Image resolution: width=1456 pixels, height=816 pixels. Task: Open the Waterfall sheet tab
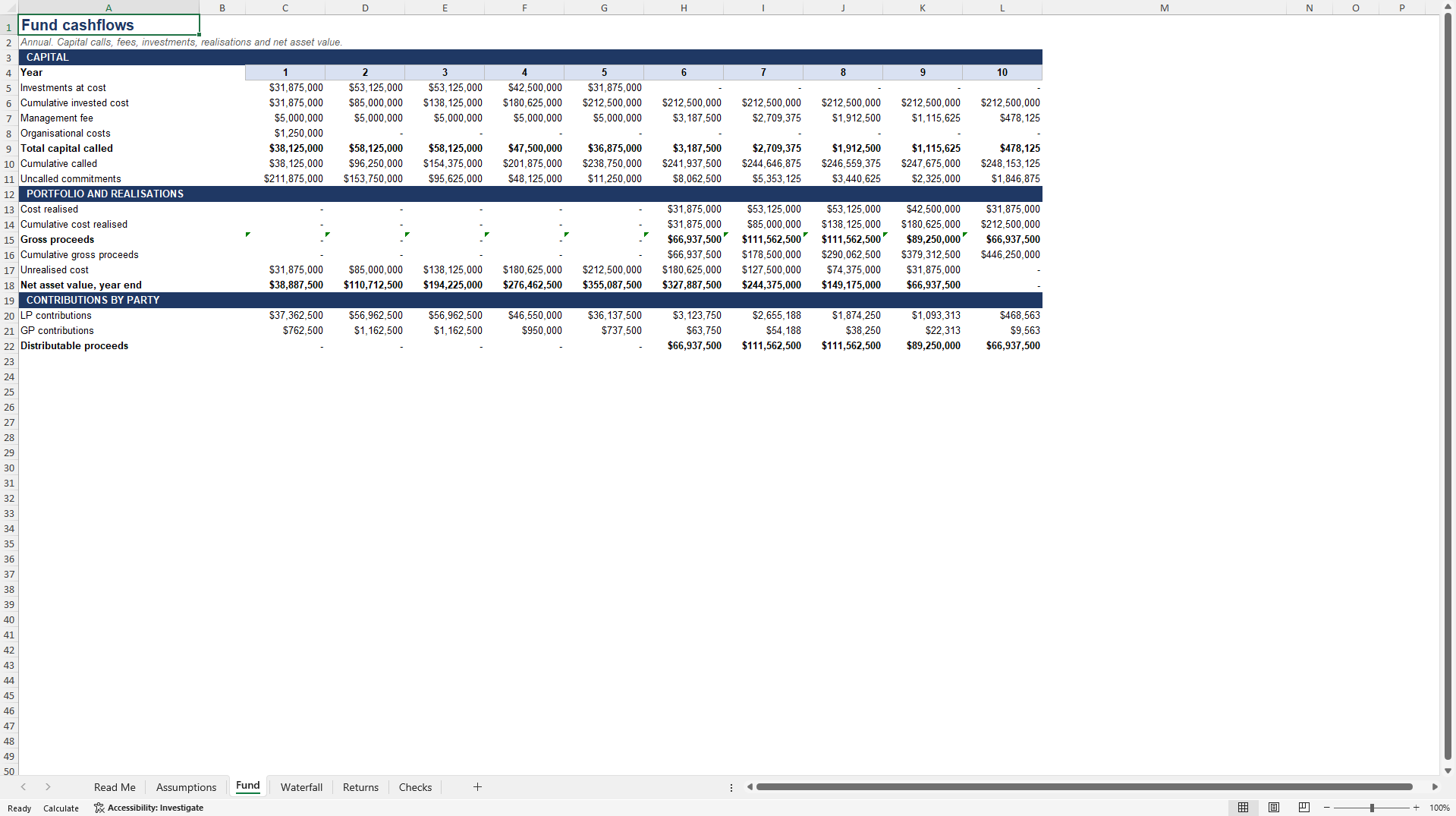[x=301, y=787]
